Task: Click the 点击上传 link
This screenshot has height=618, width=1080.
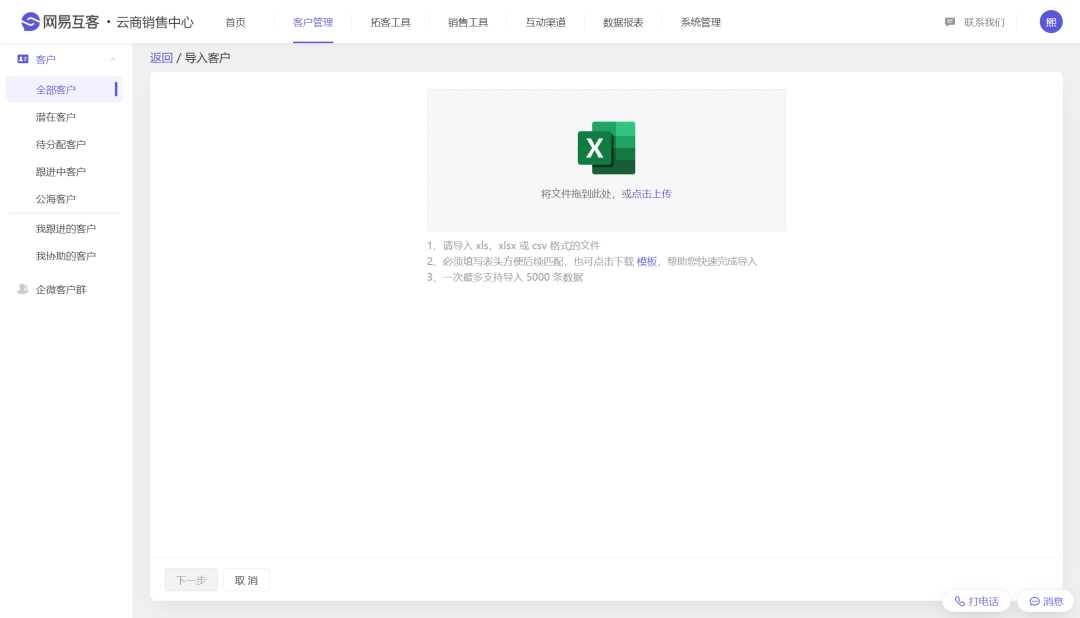Action: (652, 194)
